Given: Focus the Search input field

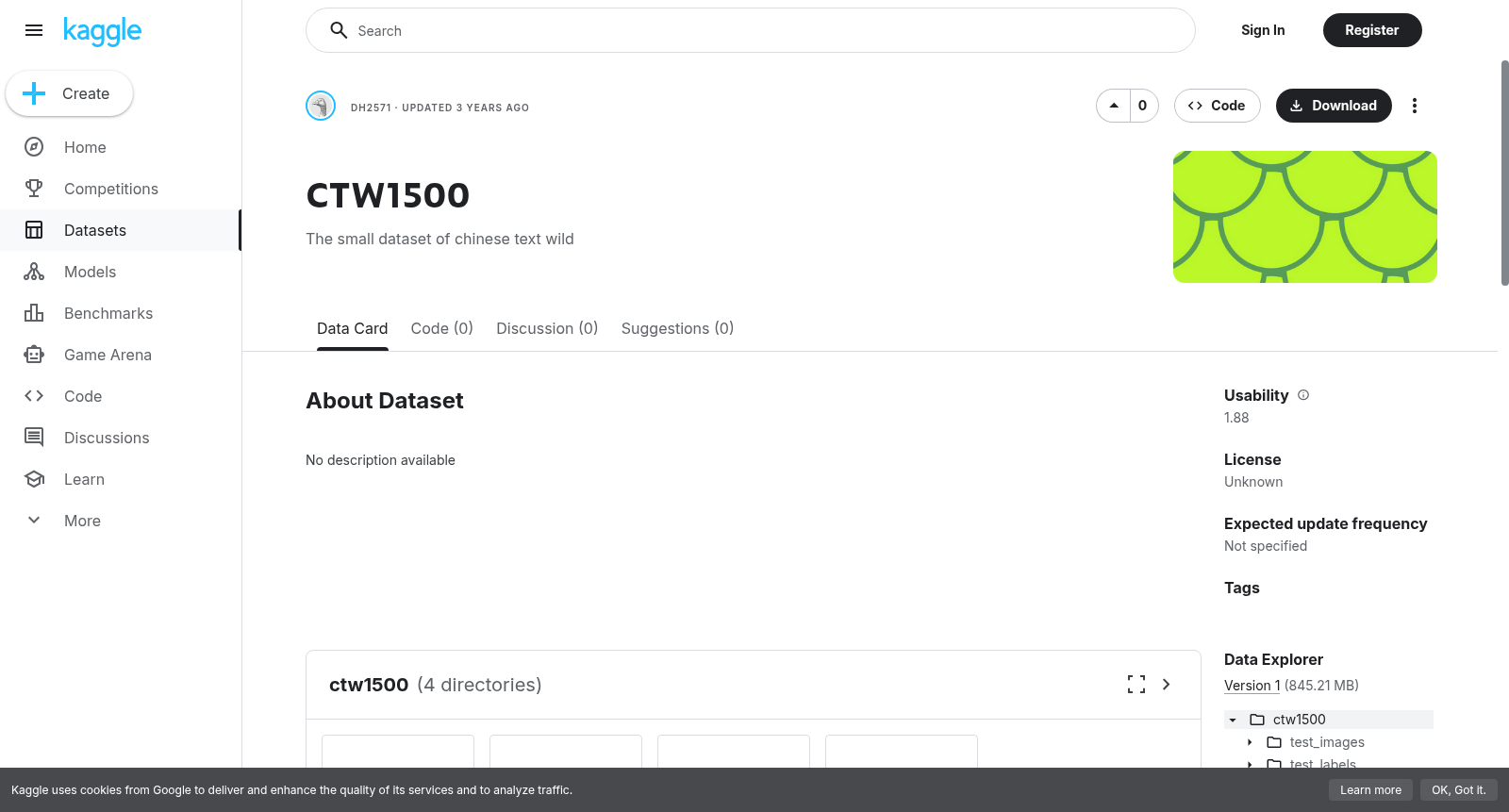Looking at the screenshot, I should (x=750, y=30).
